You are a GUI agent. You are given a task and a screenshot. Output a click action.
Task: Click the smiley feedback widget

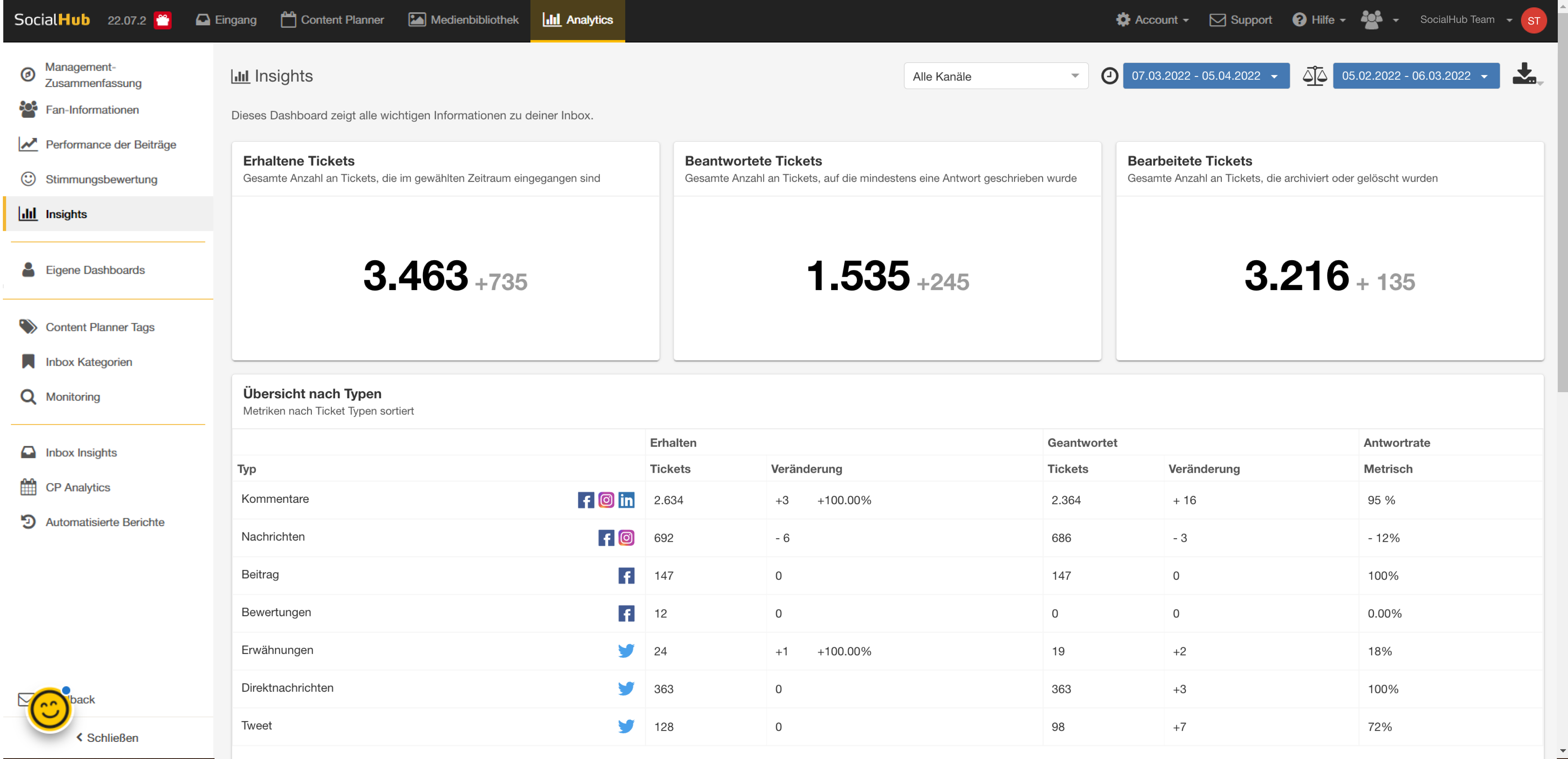(49, 710)
